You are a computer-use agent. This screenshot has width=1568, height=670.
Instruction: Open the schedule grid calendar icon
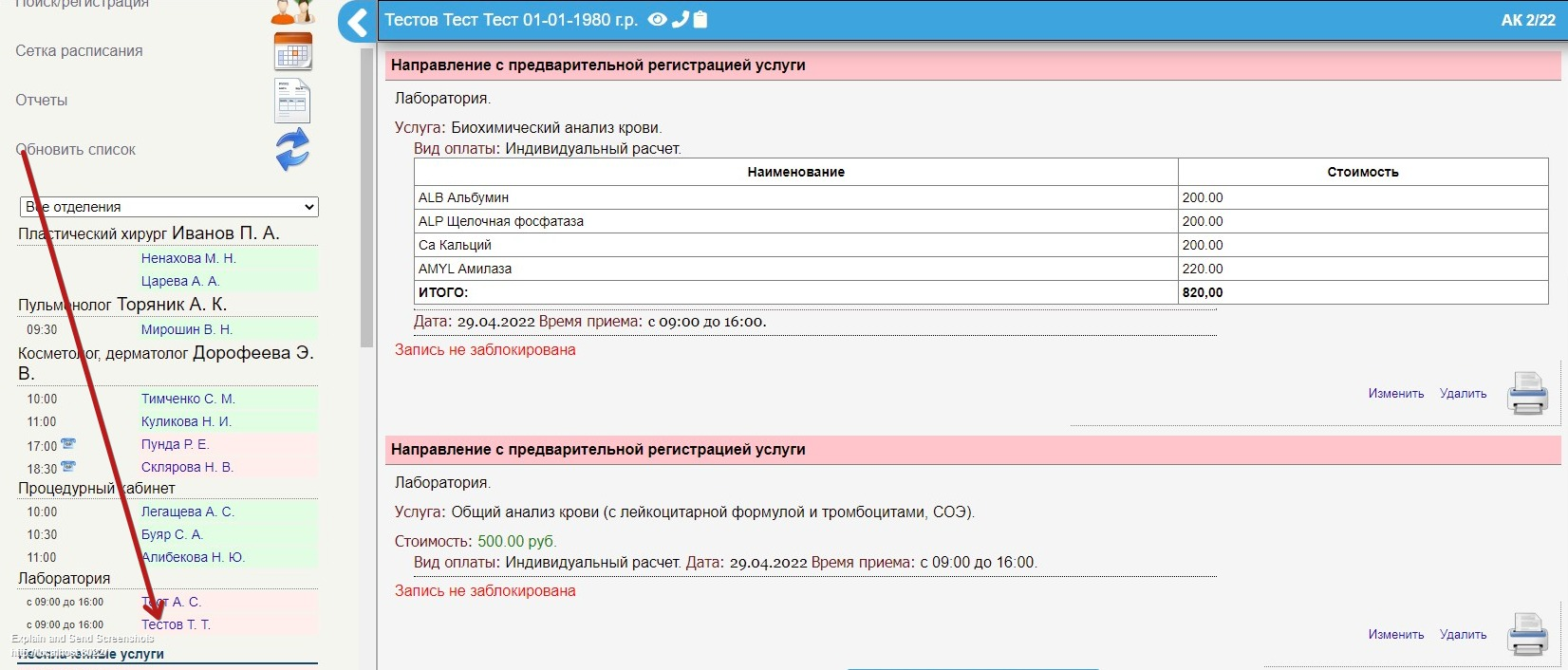coord(292,51)
